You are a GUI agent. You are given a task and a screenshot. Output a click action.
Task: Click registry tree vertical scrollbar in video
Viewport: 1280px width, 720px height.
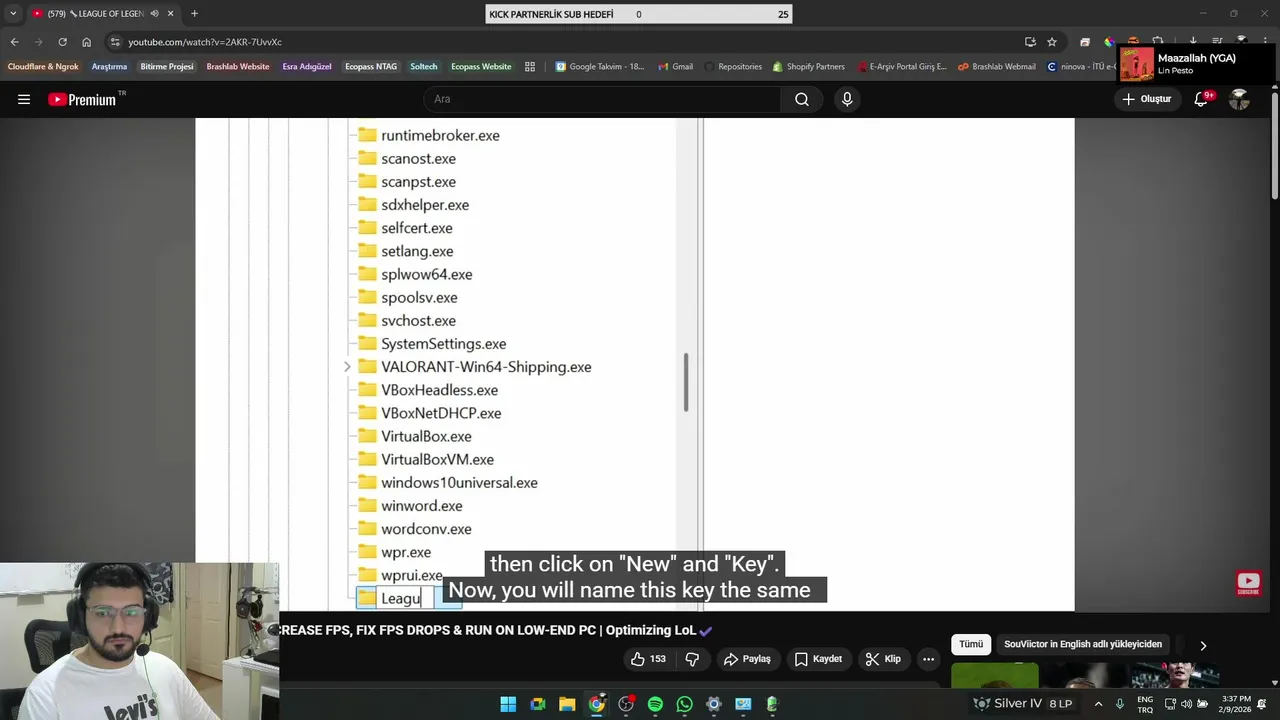coord(686,382)
